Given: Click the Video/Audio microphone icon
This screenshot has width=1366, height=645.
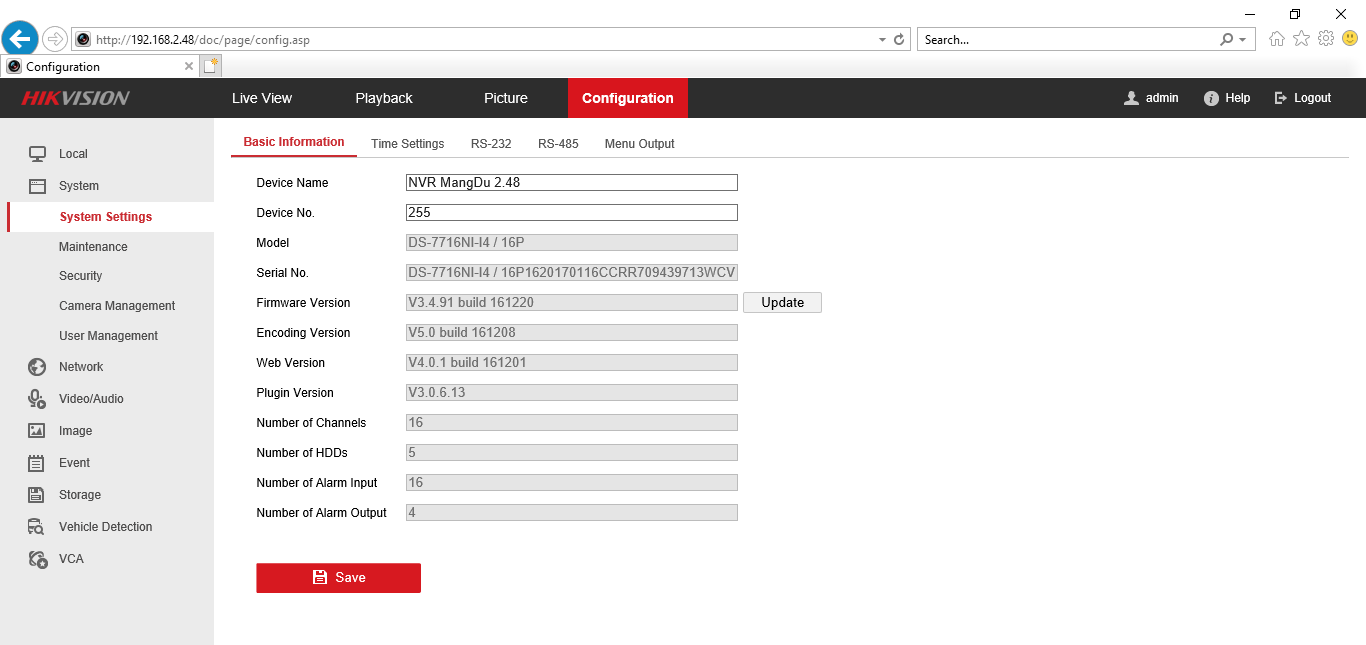Looking at the screenshot, I should [37, 399].
